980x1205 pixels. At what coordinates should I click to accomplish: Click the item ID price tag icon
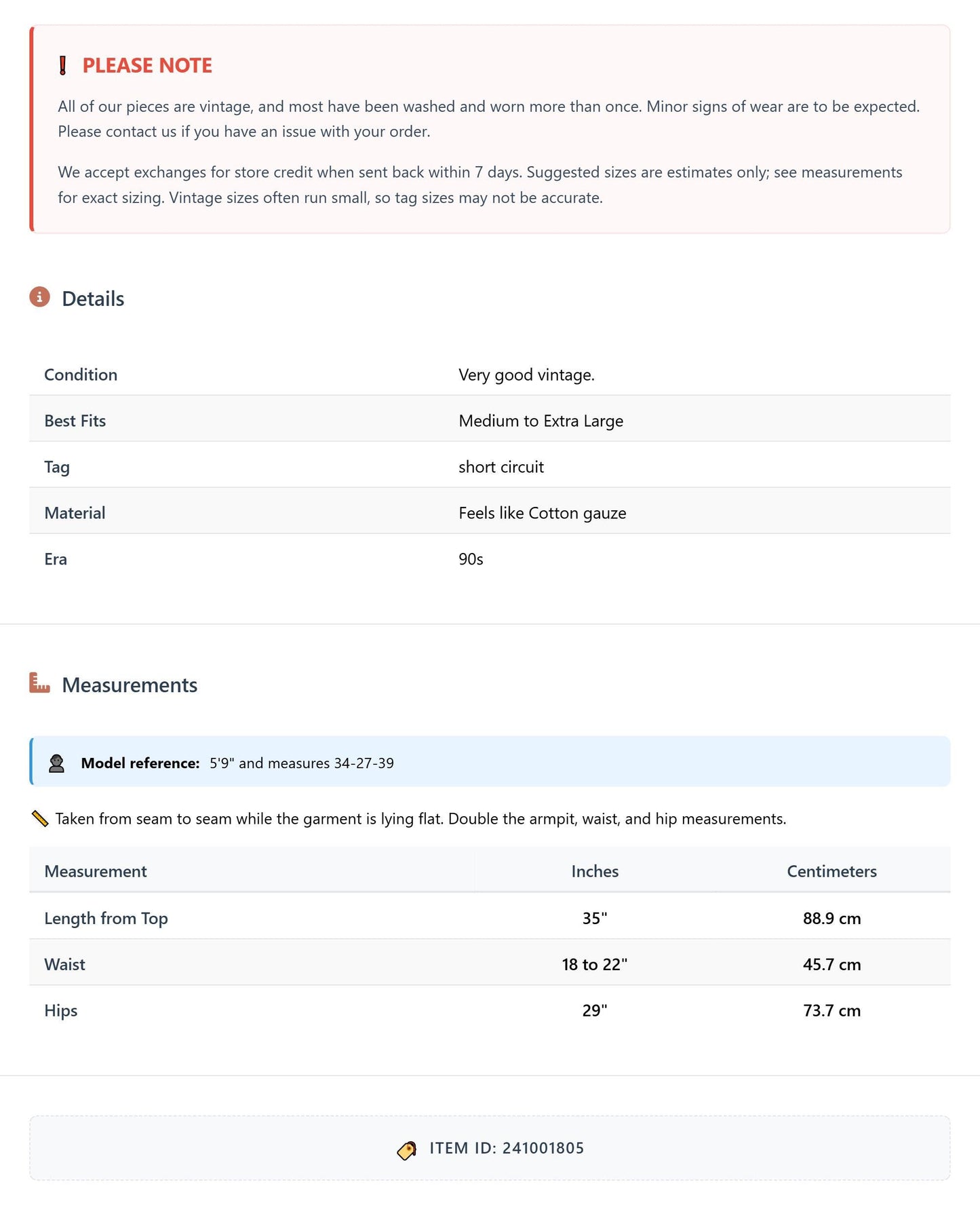(407, 1150)
